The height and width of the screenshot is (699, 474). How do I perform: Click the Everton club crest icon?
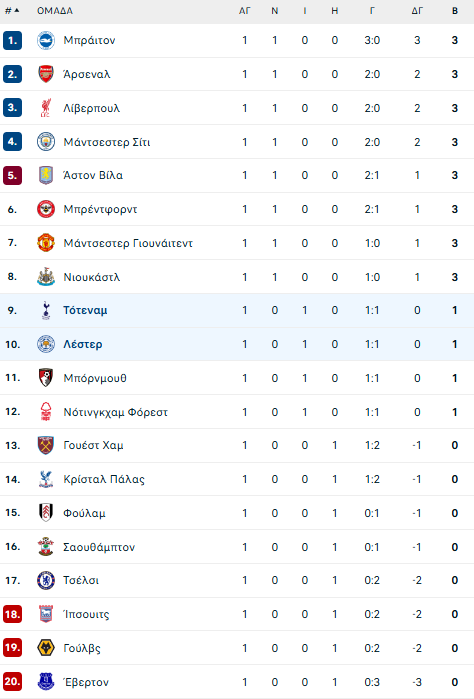click(45, 682)
